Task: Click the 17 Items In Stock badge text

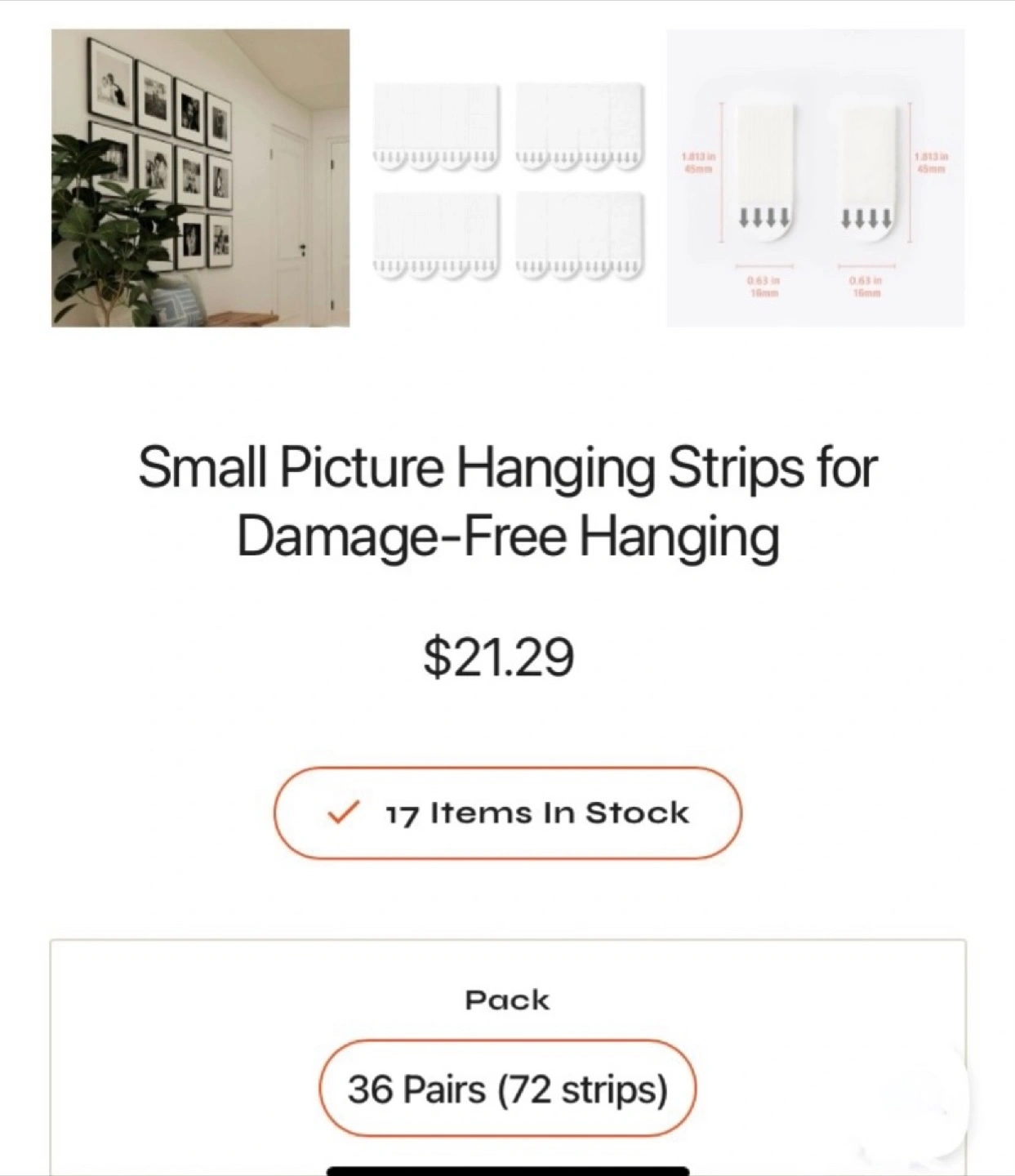Action: pos(537,813)
